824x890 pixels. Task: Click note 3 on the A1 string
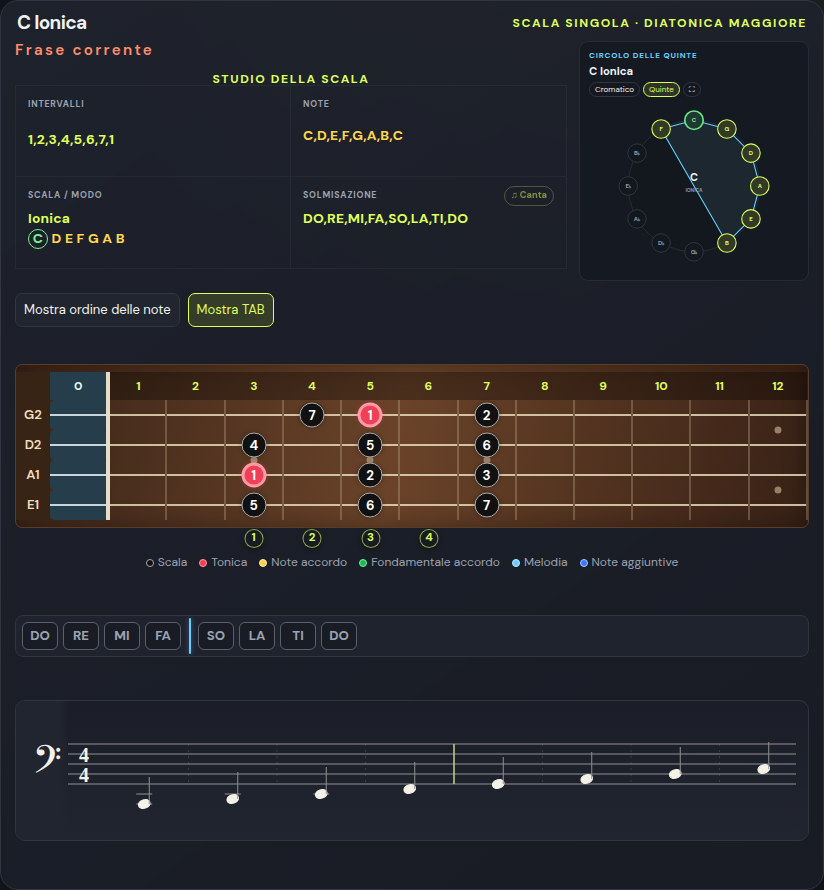pos(486,475)
